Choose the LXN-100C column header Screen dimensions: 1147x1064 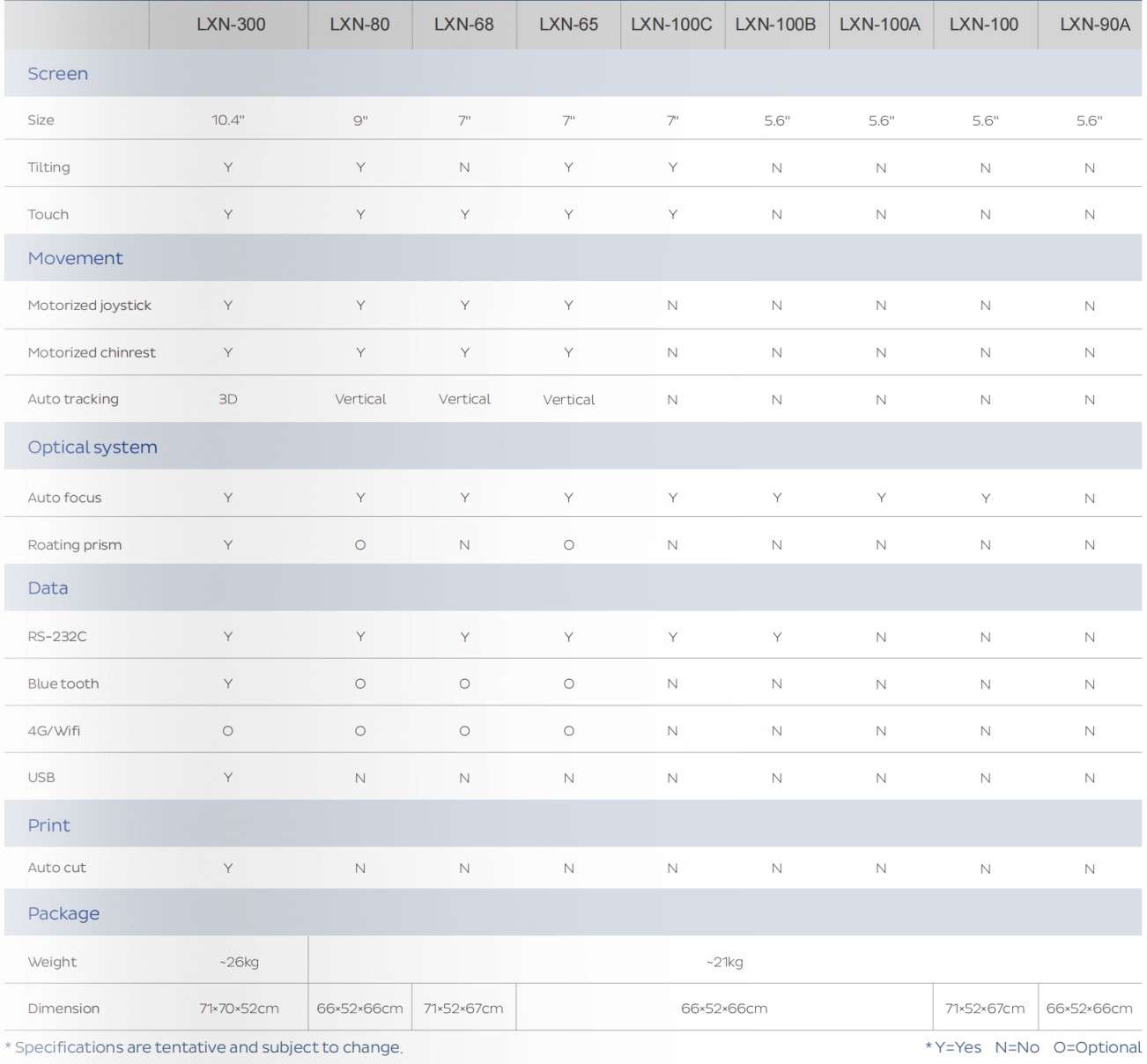pos(671,25)
